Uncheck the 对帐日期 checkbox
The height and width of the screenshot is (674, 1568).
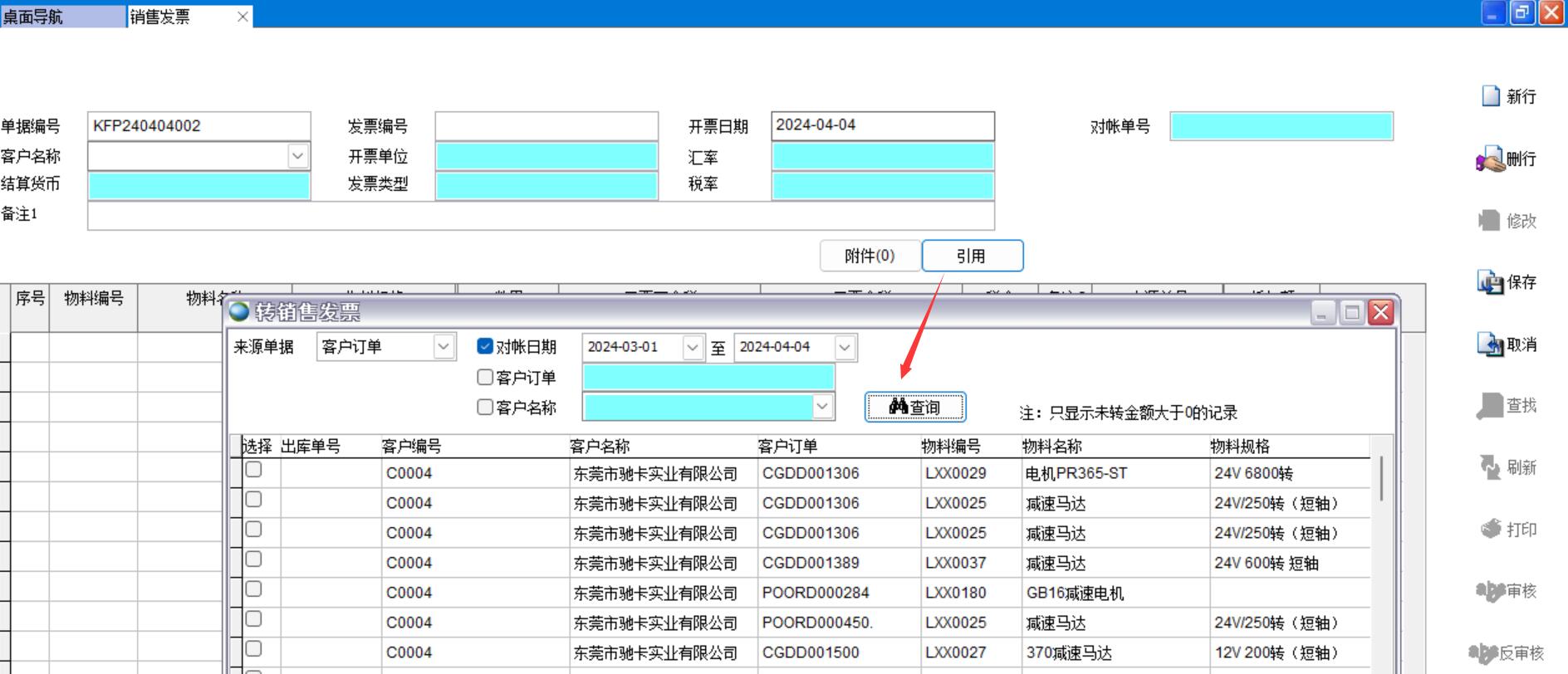pos(485,346)
